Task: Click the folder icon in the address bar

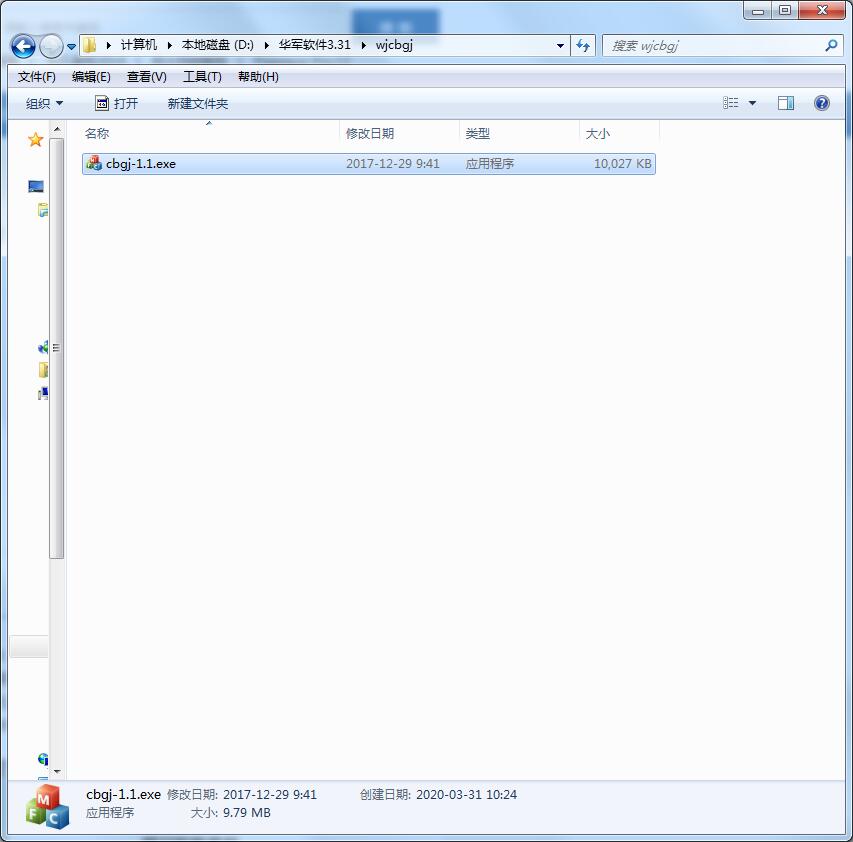Action: [x=88, y=45]
